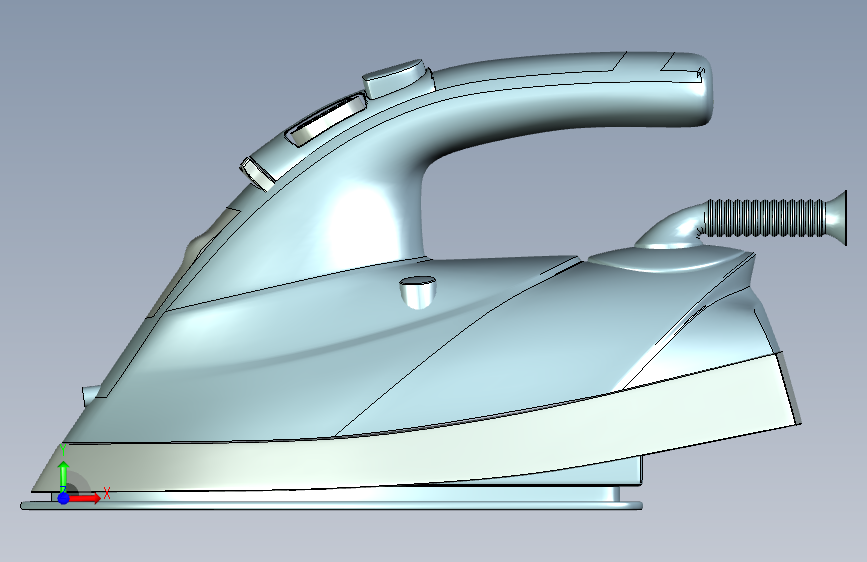Image resolution: width=867 pixels, height=562 pixels.
Task: Select the blue Z axis origin dot
Action: click(x=64, y=498)
